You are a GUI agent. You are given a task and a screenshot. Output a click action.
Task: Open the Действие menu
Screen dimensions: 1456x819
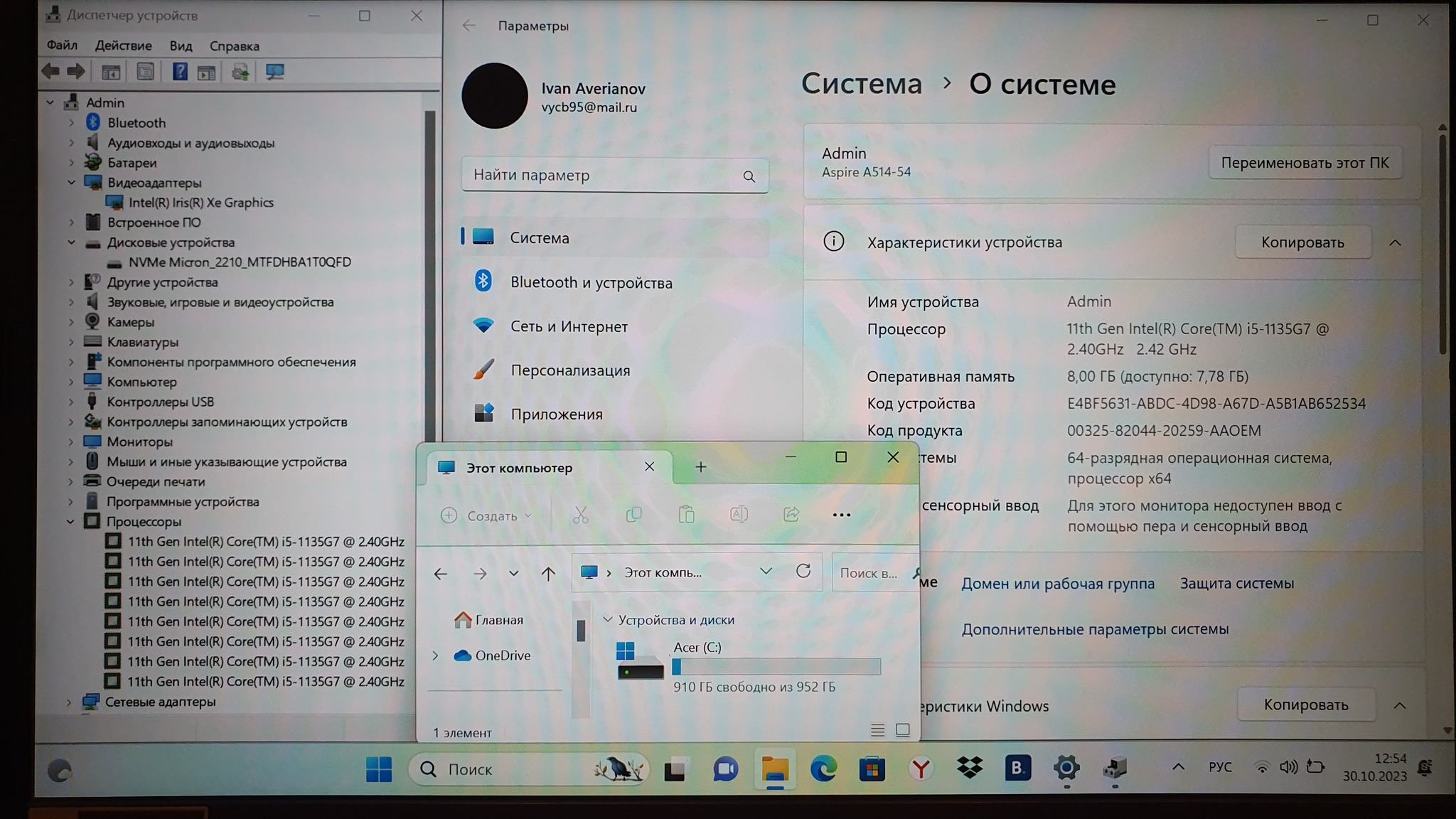[123, 46]
